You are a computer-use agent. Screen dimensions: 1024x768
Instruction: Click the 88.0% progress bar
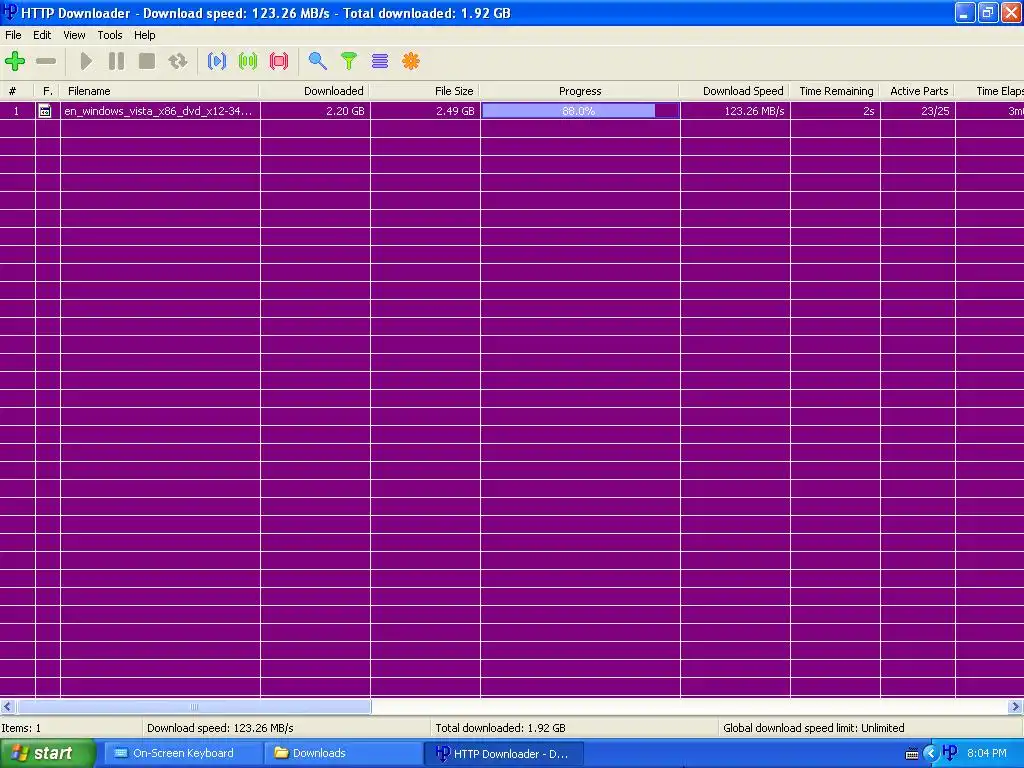[580, 111]
